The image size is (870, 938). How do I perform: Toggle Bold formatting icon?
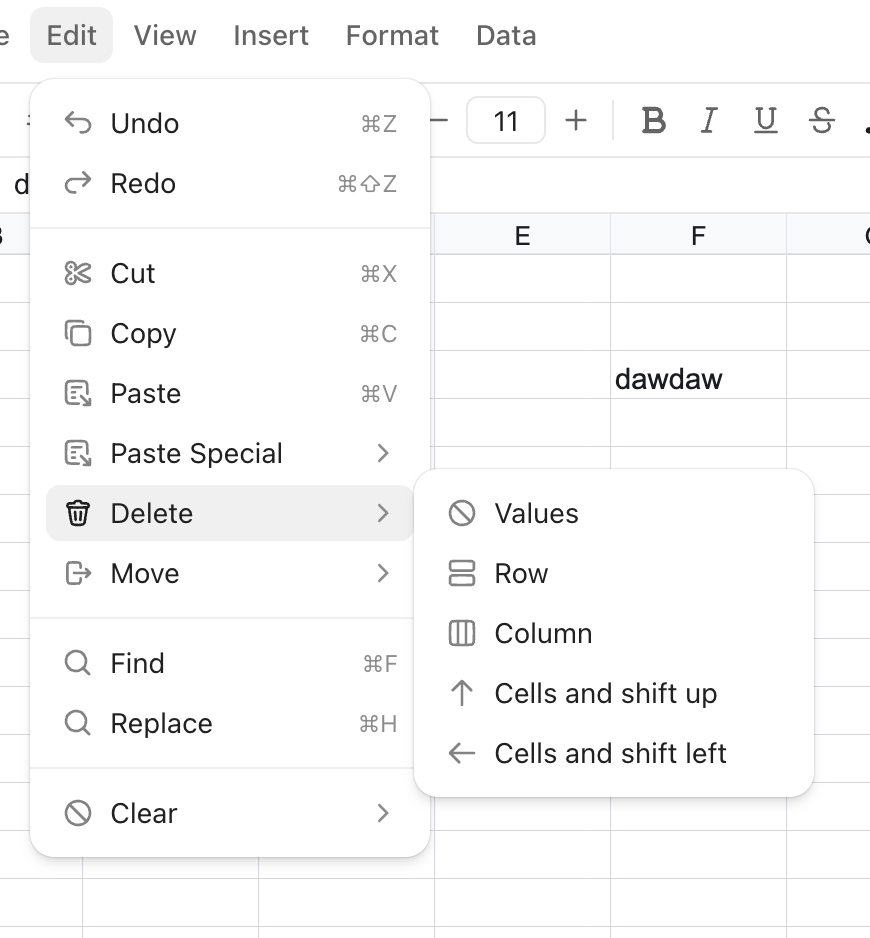click(653, 120)
